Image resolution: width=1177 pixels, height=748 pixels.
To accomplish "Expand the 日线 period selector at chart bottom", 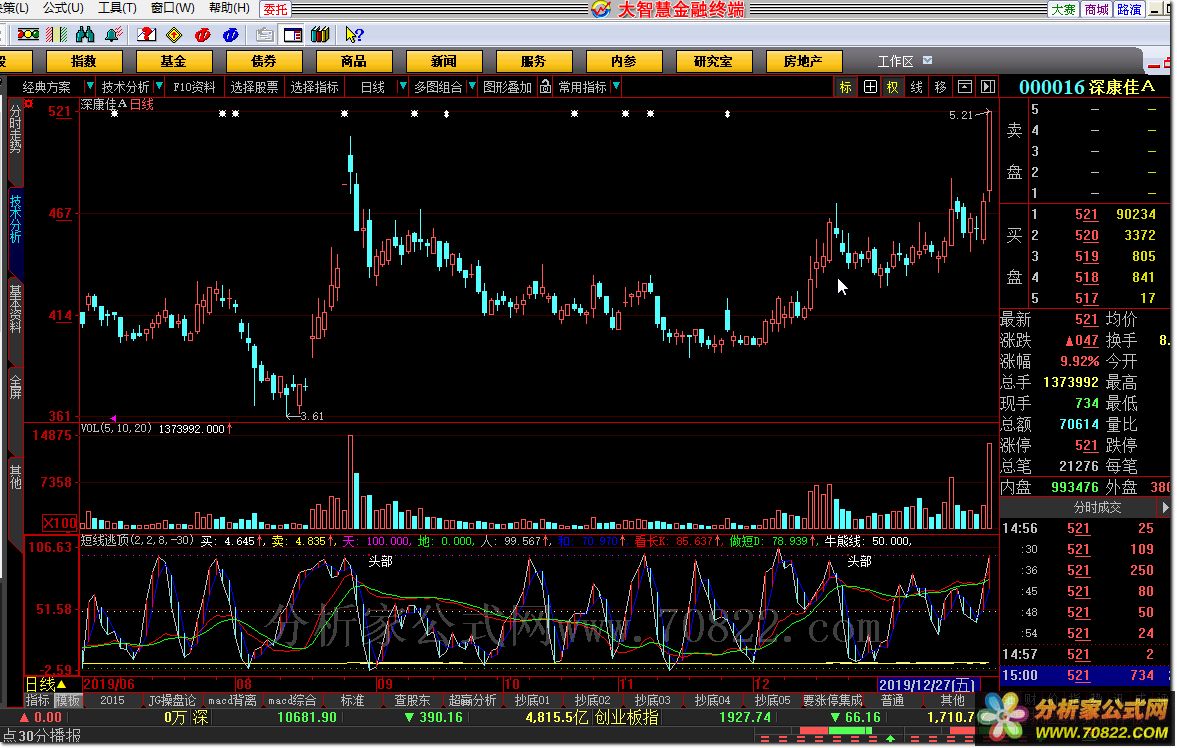I will click(62, 685).
